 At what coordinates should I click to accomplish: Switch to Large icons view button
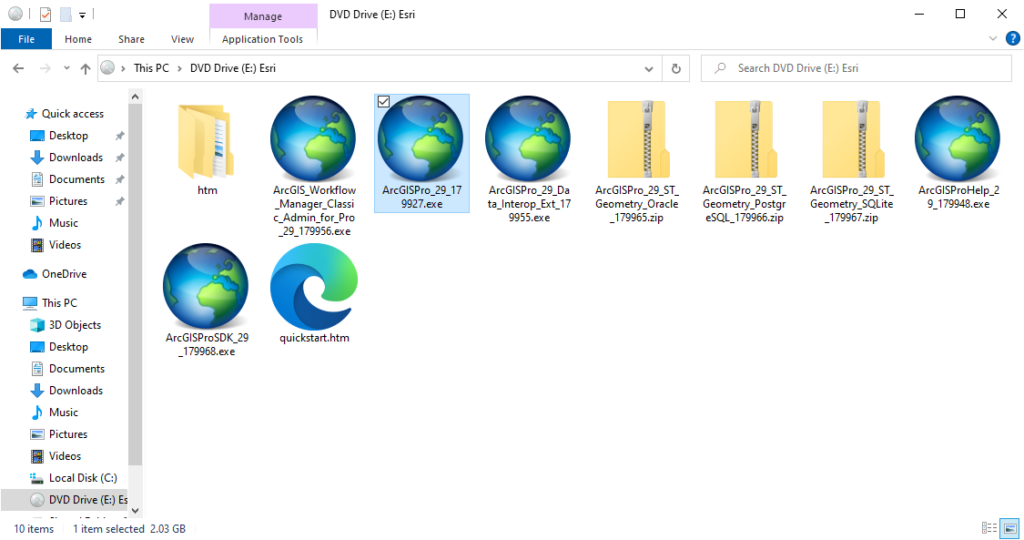[1010, 528]
